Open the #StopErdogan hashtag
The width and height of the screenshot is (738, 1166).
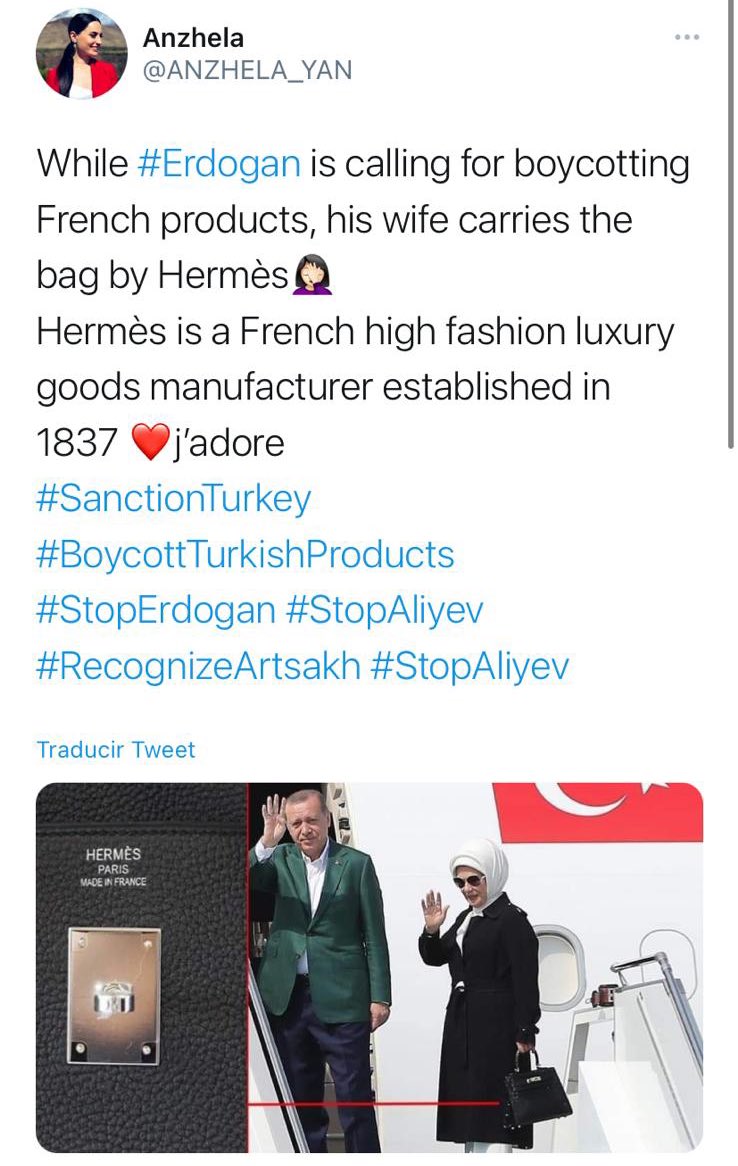tap(155, 611)
